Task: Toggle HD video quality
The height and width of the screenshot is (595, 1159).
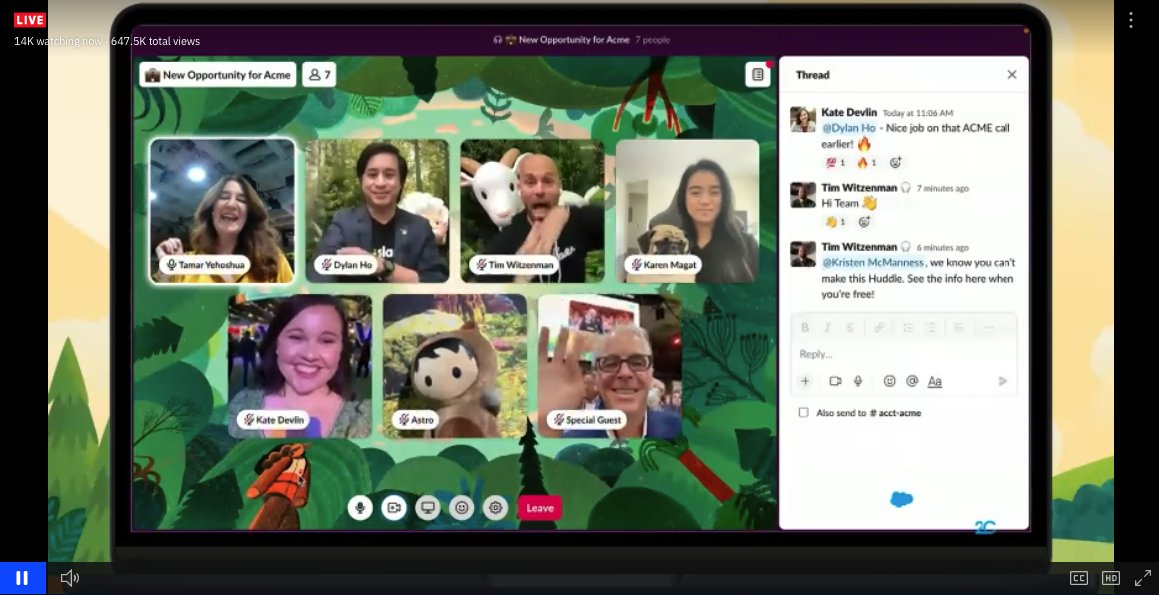Action: point(1111,578)
